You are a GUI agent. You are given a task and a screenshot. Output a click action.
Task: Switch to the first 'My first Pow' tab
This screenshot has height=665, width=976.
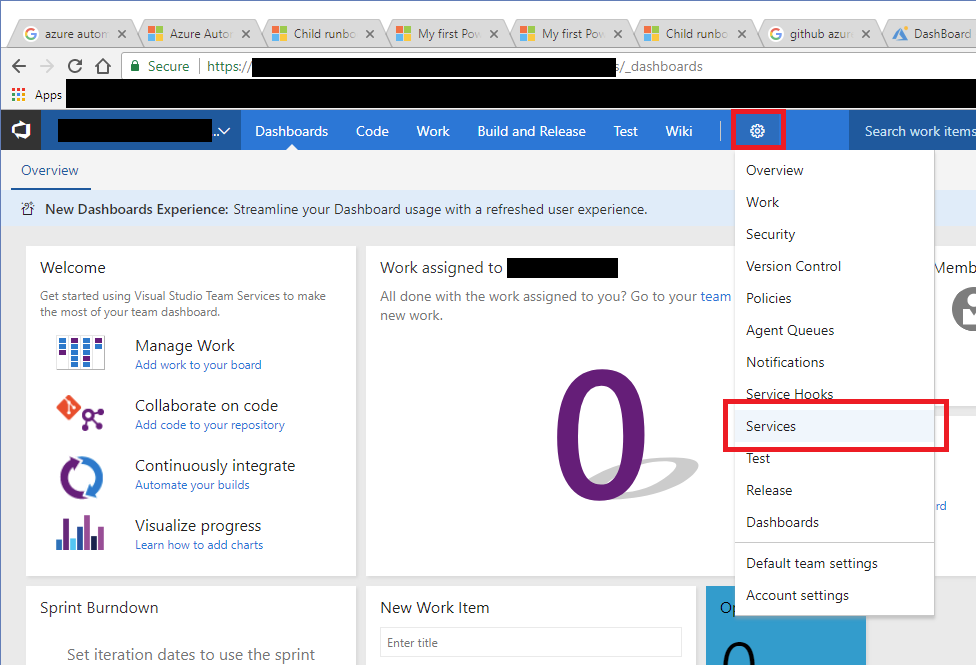coord(449,34)
